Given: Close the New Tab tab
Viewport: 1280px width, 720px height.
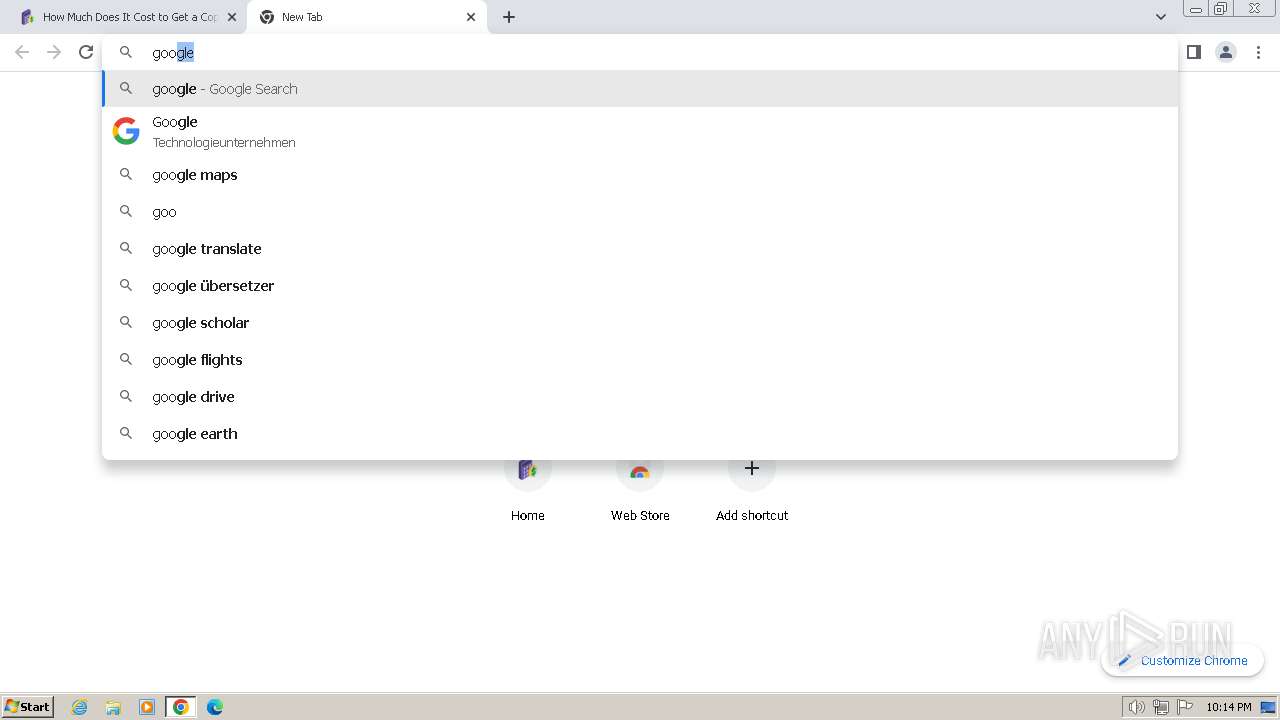Looking at the screenshot, I should click(x=471, y=17).
